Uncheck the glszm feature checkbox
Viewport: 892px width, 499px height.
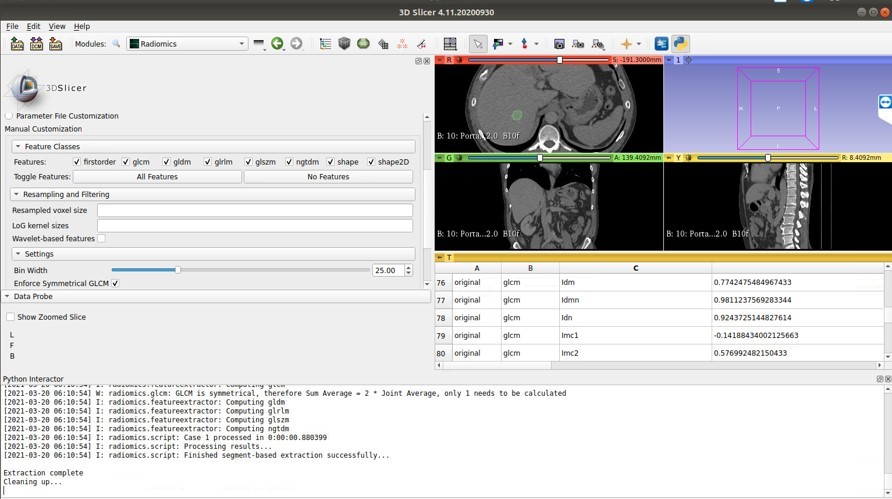point(249,162)
